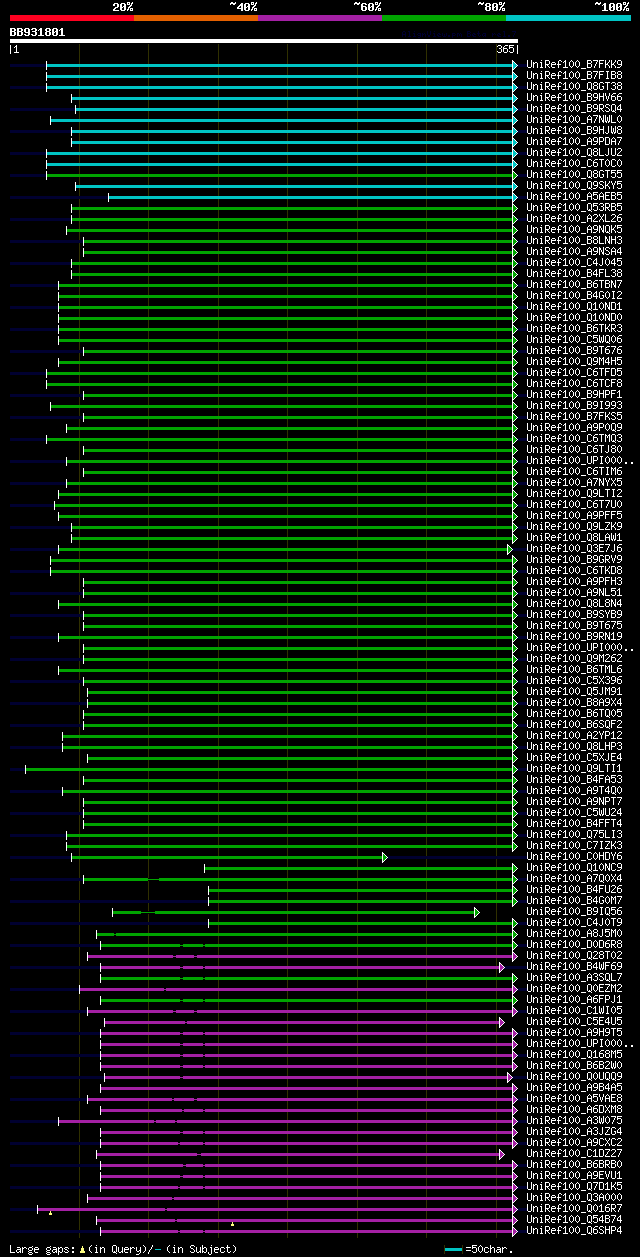640x1257 pixels.
Task: Pick the UniRef100_Q53RB5 hit
Action: [x=574, y=208]
